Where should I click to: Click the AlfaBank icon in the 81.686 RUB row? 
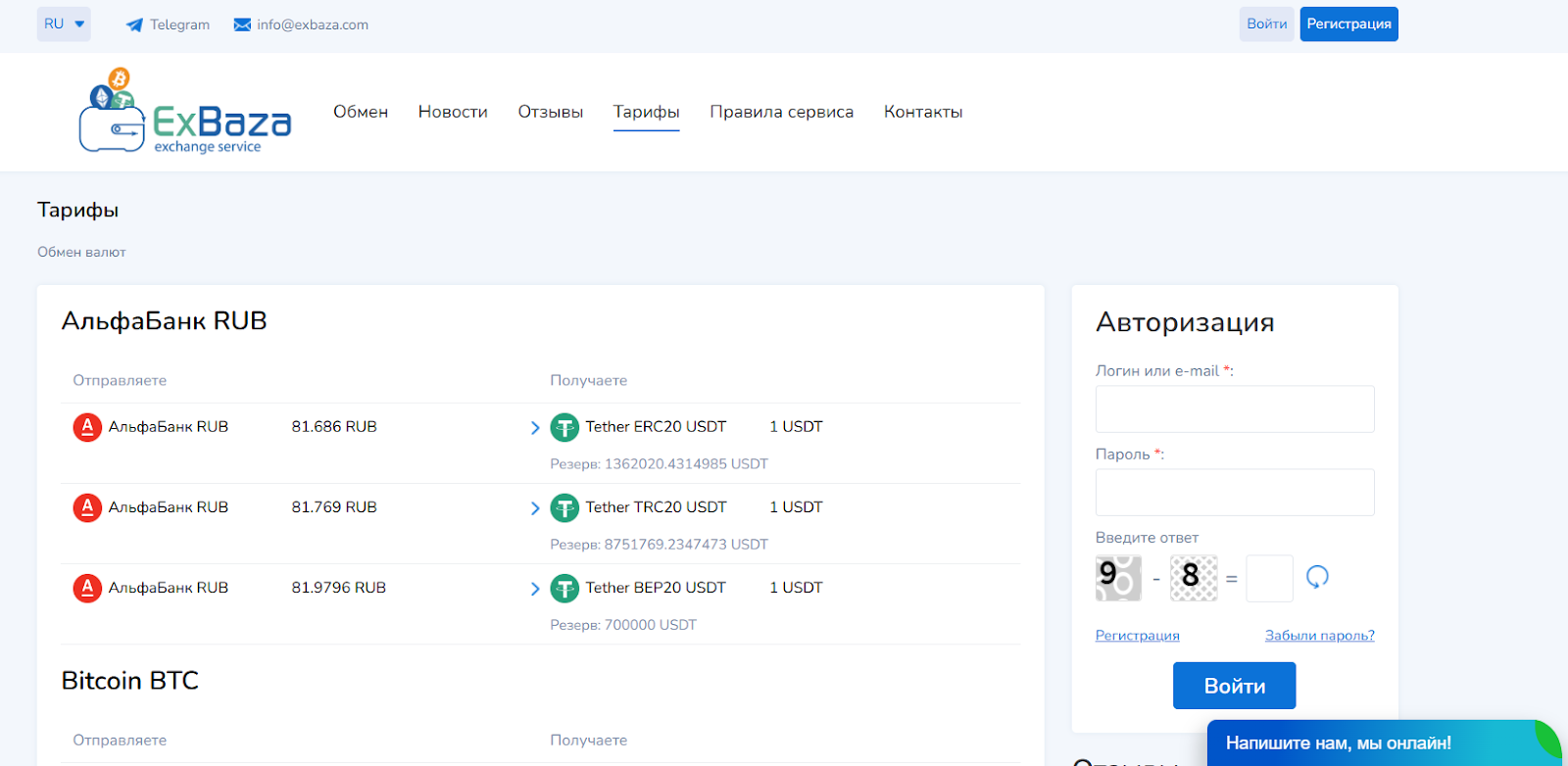(x=87, y=427)
